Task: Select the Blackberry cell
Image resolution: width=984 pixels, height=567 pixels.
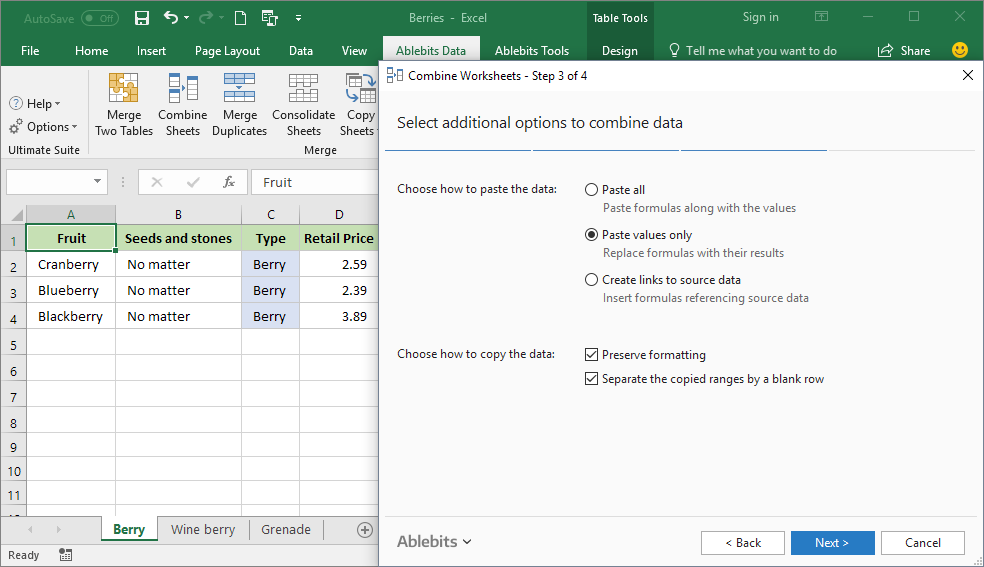Action: 71,316
